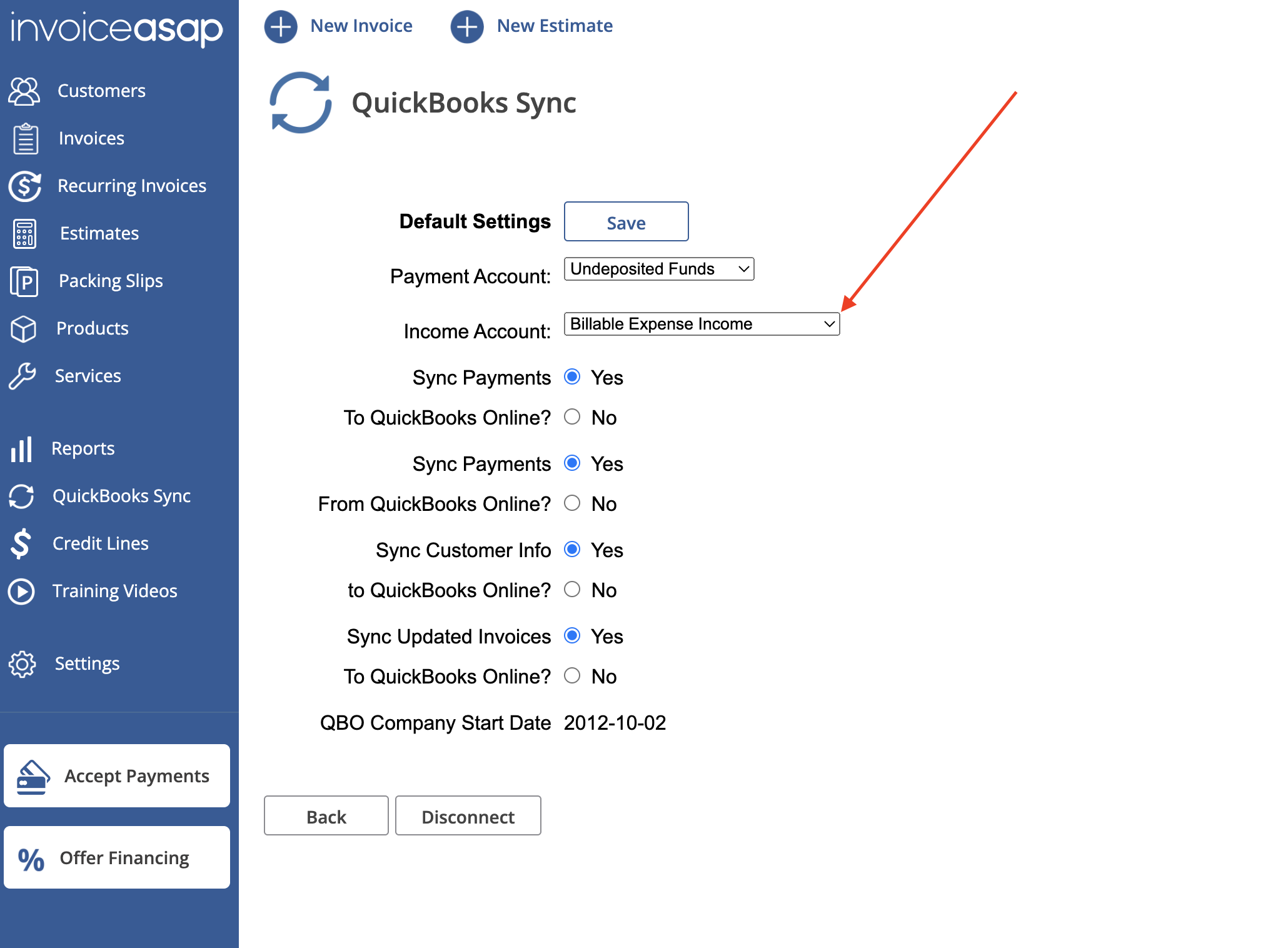Click the percent icon in Offer Financing
This screenshot has height=948, width=1288.
31,860
